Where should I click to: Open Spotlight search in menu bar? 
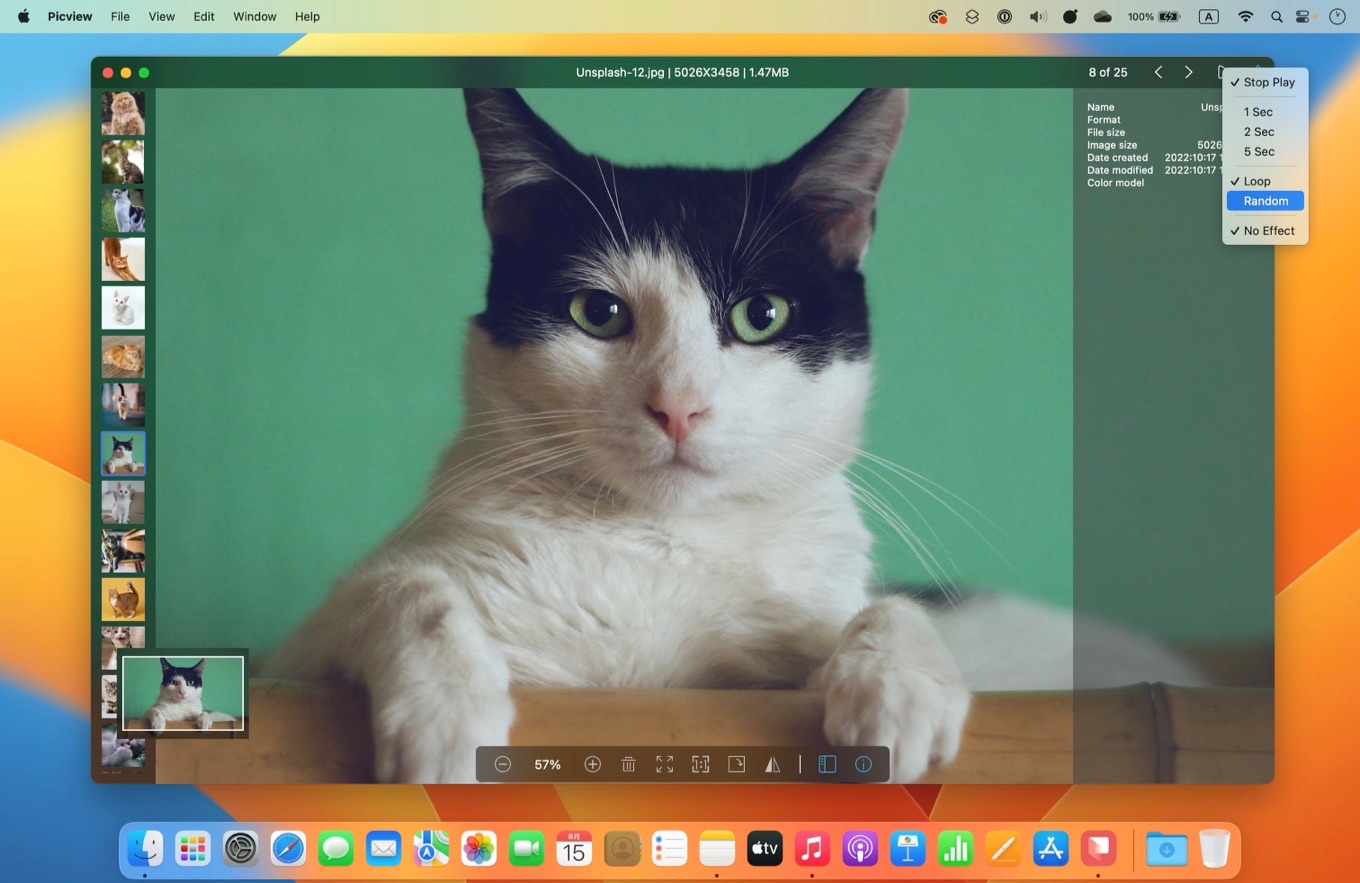pos(1276,16)
